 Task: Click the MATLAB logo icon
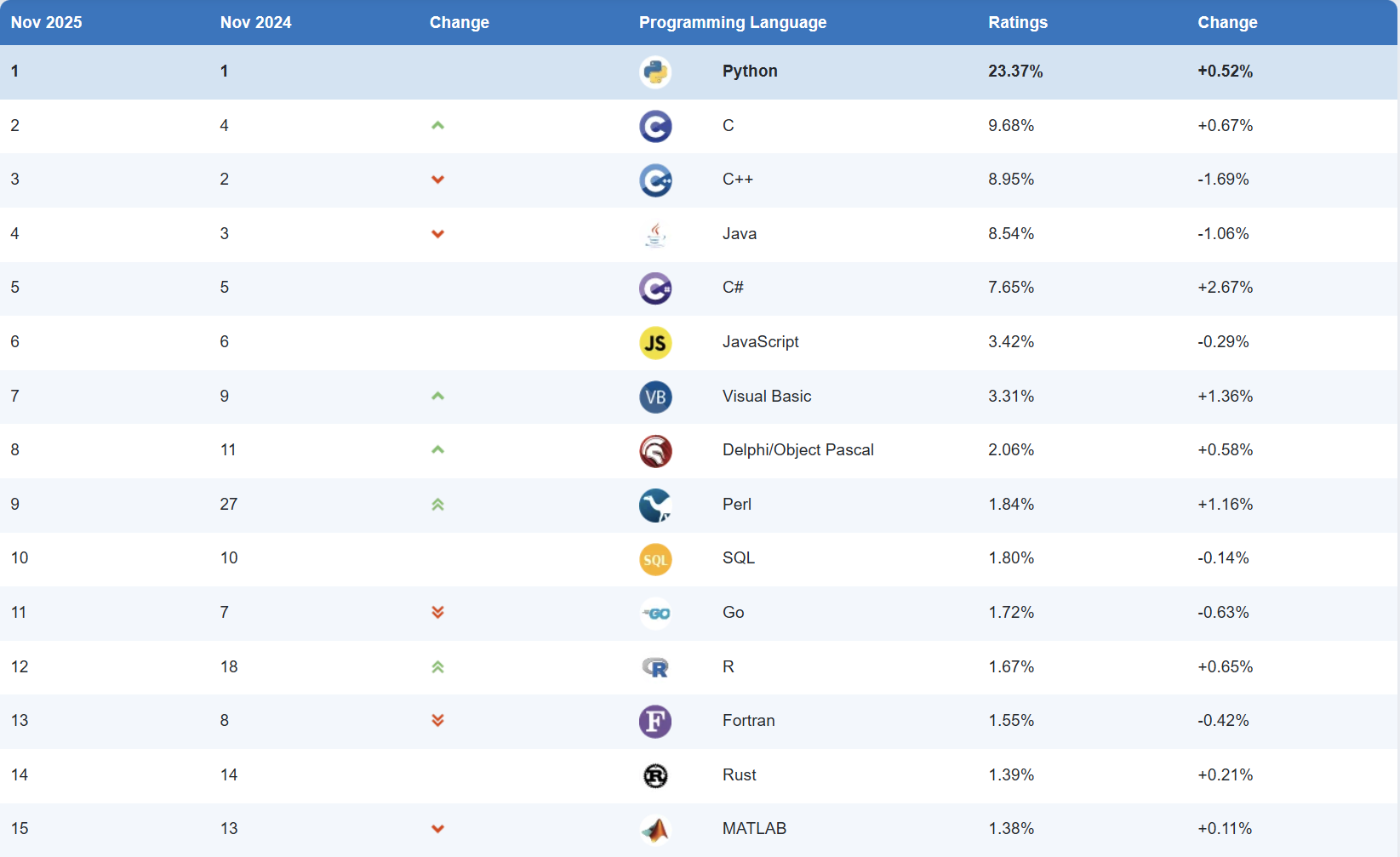[x=655, y=830]
